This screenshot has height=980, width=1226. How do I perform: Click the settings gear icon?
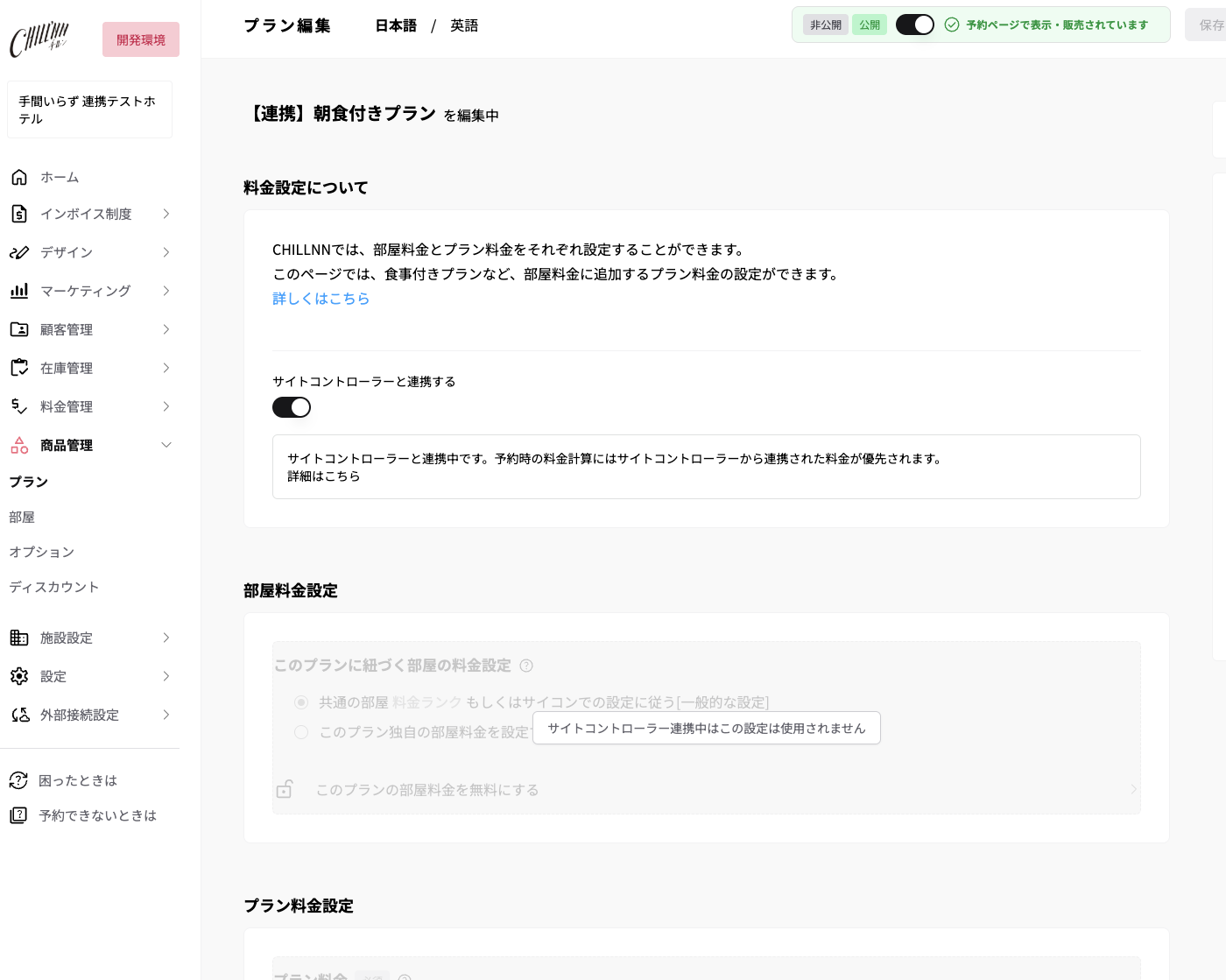pos(19,676)
